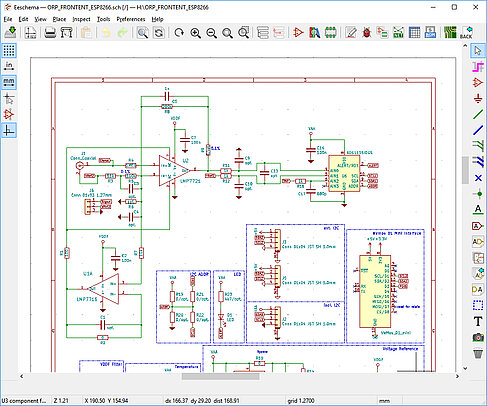Browse symbol libraries
The height and width of the screenshot is (406, 487).
[x=315, y=33]
